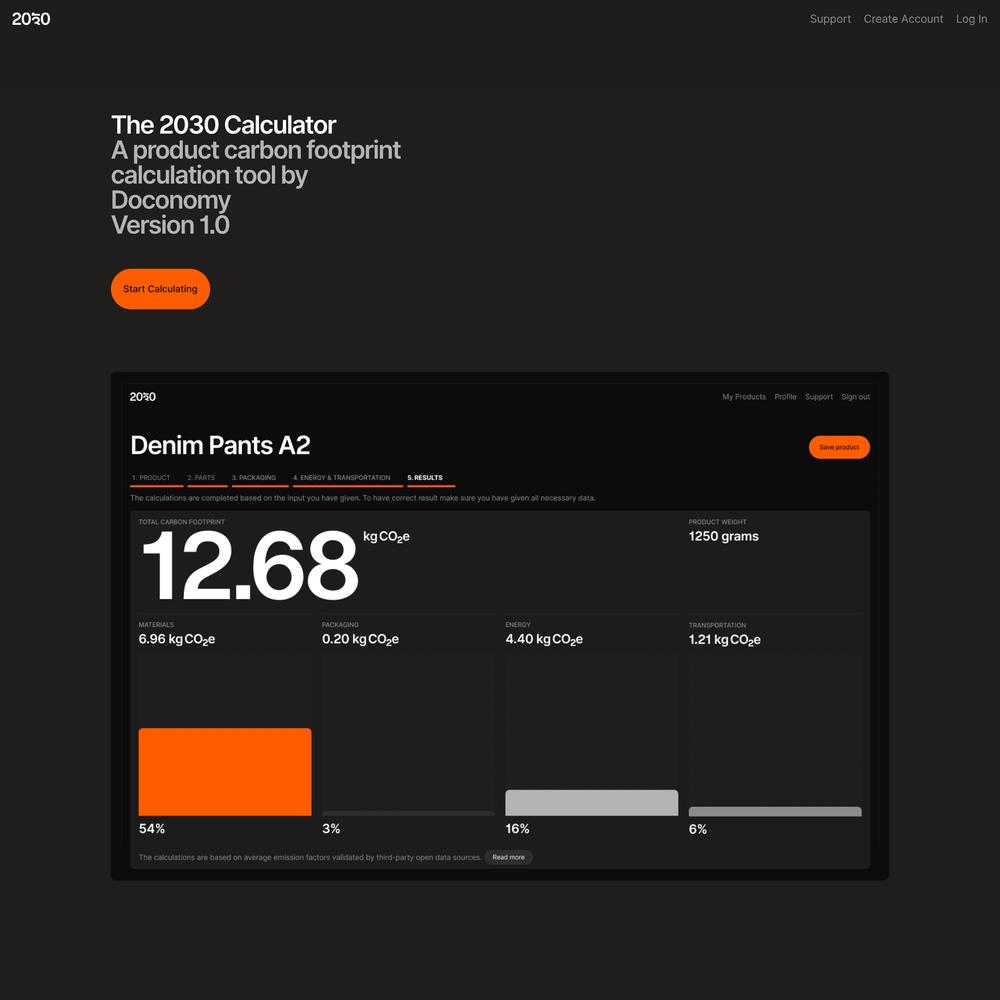Click Sign out in the preview navigation
The height and width of the screenshot is (1000, 1000).
(855, 397)
